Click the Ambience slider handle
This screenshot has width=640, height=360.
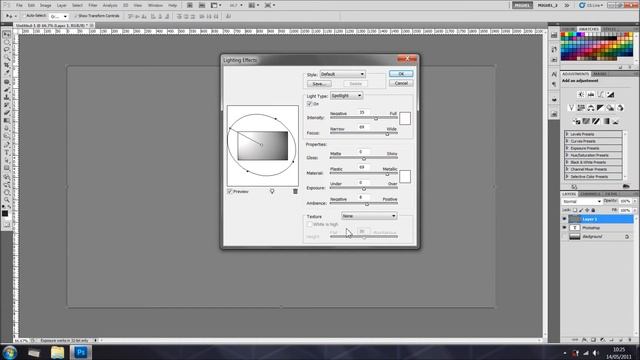pyautogui.click(x=367, y=204)
